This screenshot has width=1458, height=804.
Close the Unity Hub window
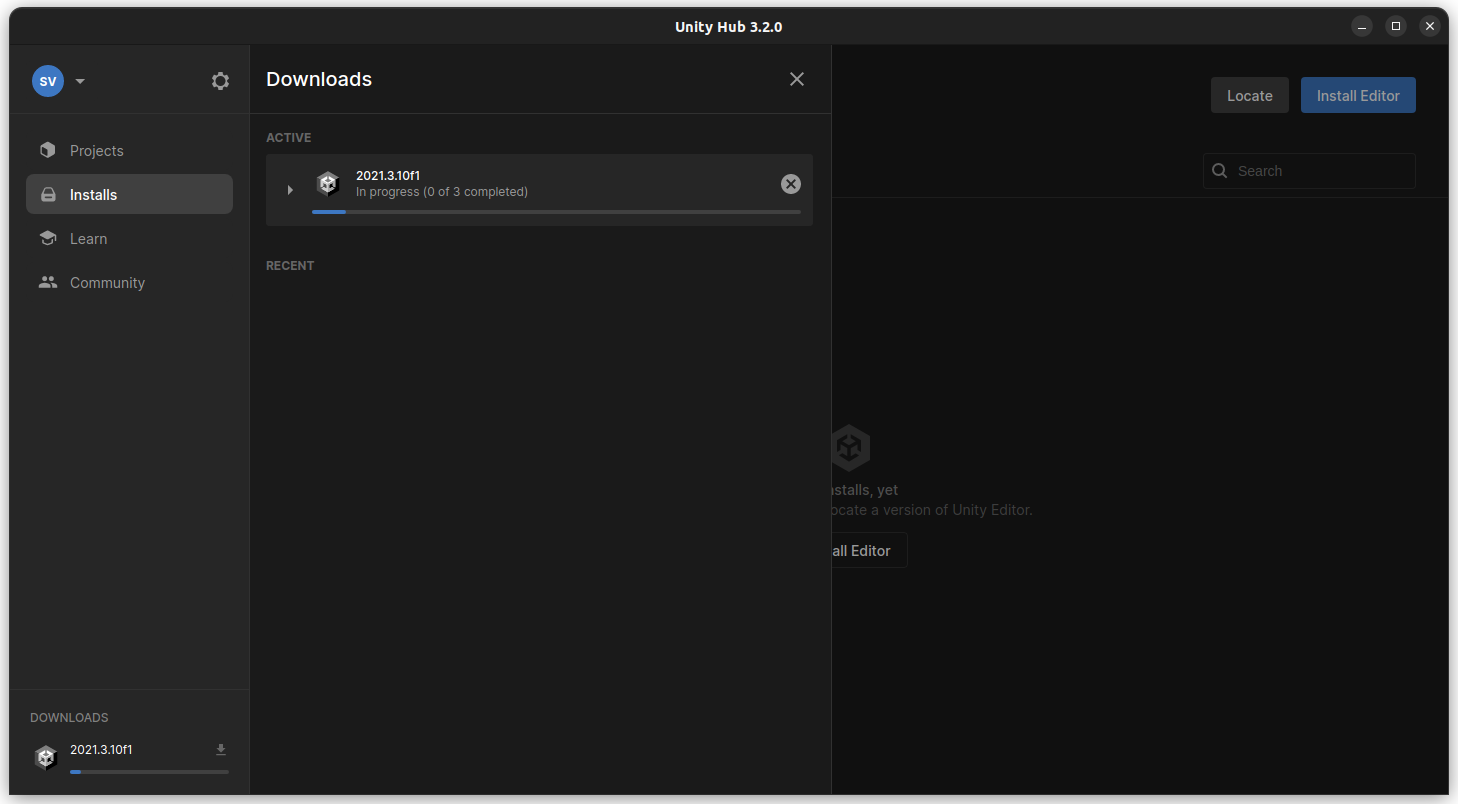[x=1430, y=26]
